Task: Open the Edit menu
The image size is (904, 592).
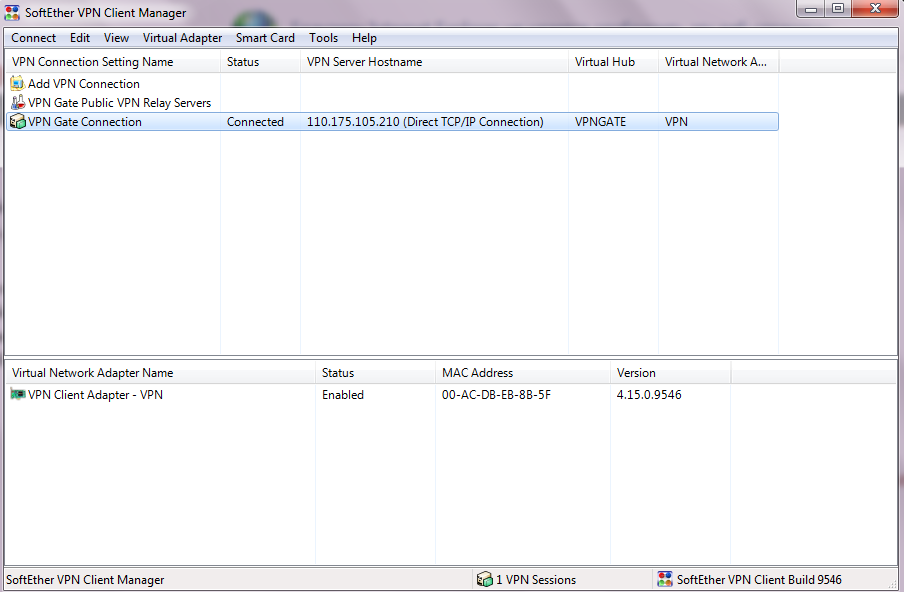Action: [x=80, y=38]
